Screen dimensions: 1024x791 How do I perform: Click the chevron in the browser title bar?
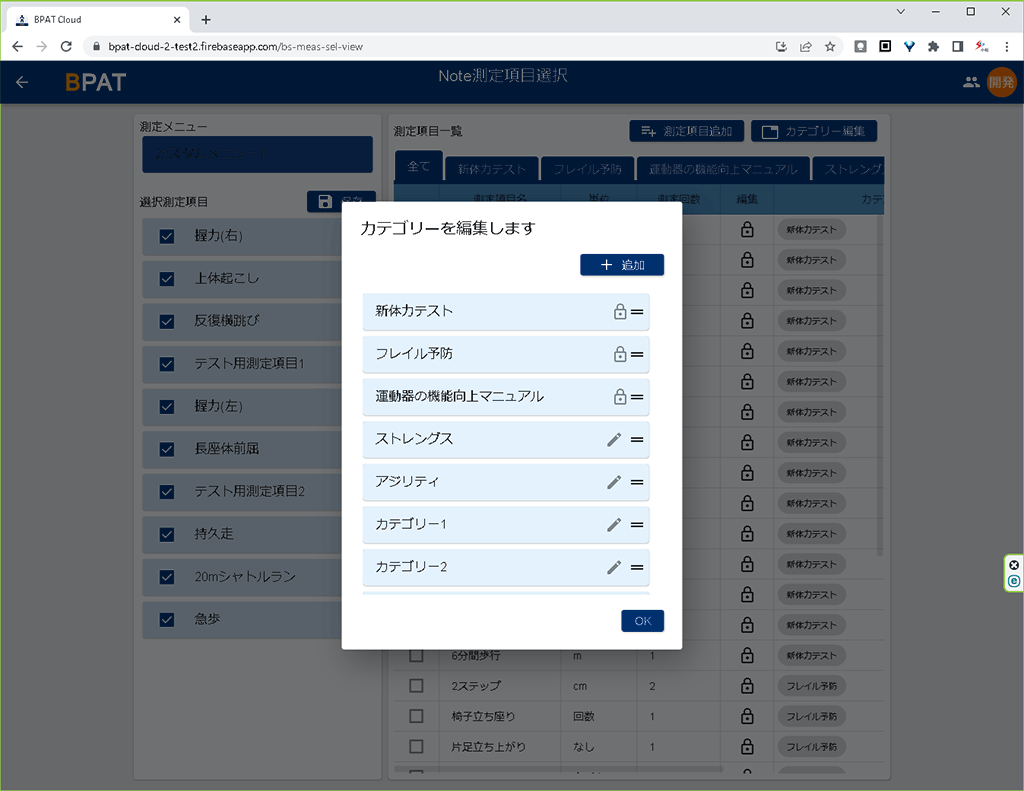[899, 11]
